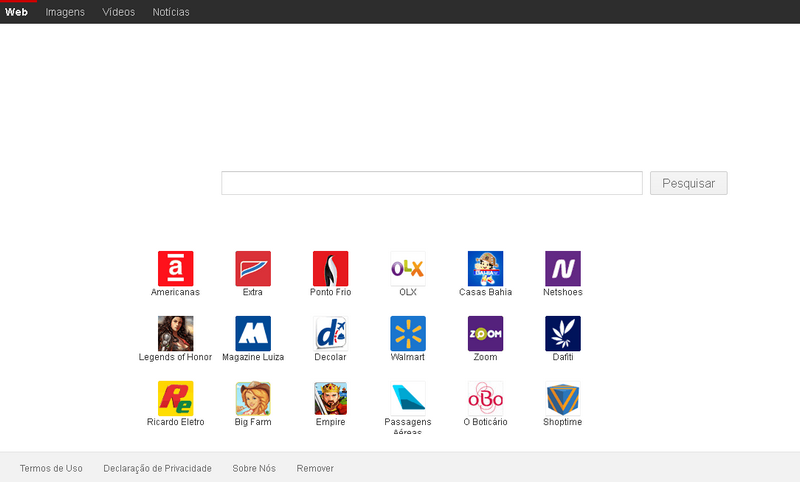Screen dimensions: 800x482
Task: Click the Americanas text label
Action: point(176,292)
